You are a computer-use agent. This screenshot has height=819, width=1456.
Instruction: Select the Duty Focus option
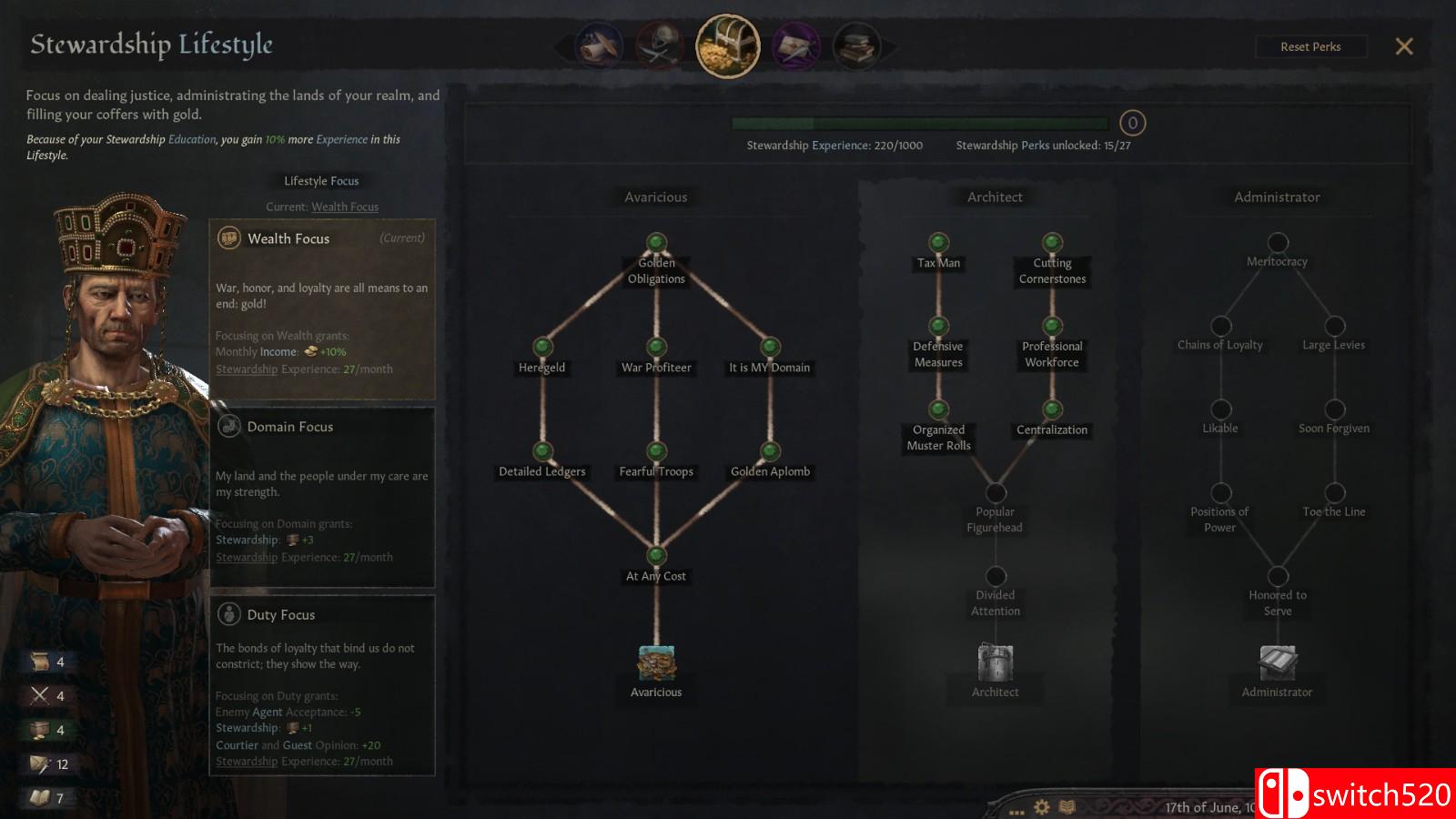click(322, 685)
